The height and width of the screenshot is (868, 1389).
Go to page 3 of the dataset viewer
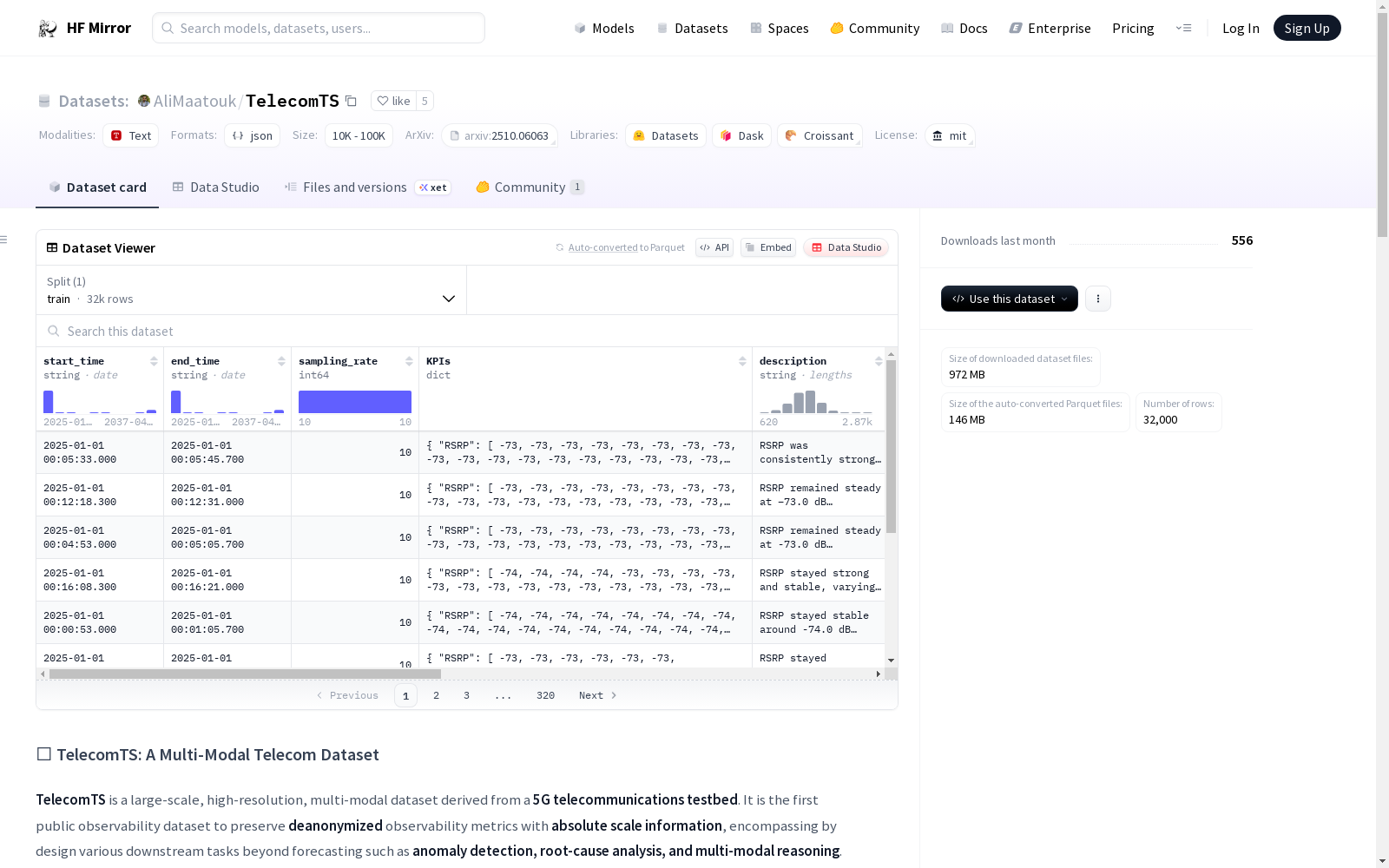click(x=466, y=695)
